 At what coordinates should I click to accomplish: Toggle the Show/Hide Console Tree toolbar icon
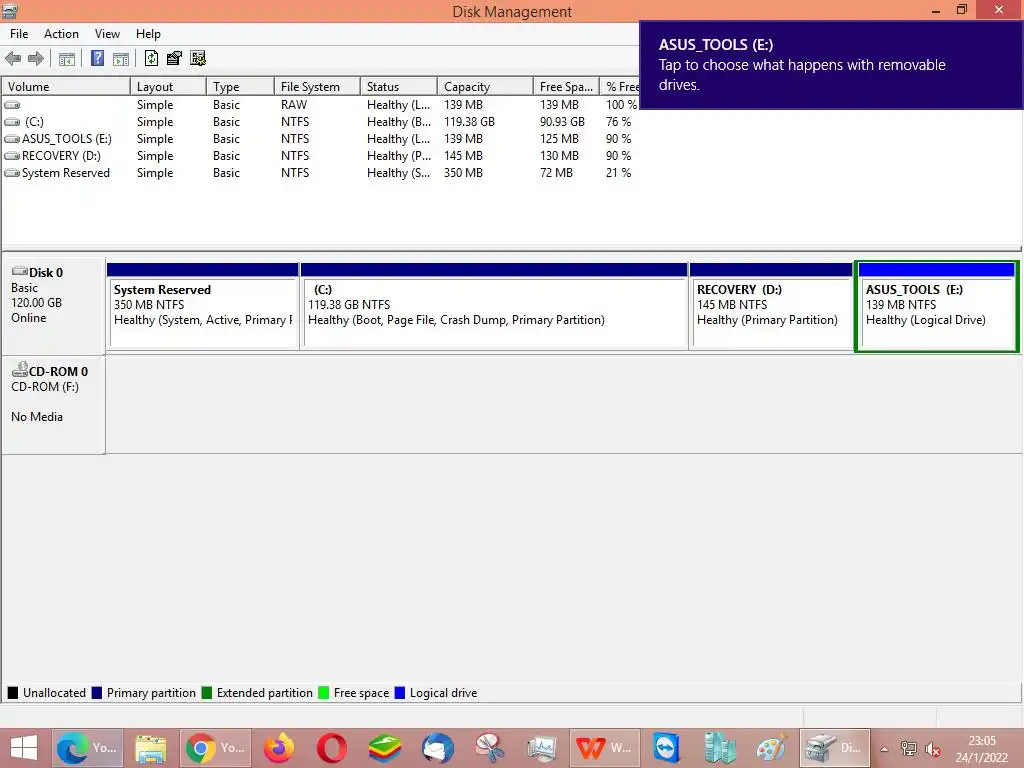pos(67,59)
